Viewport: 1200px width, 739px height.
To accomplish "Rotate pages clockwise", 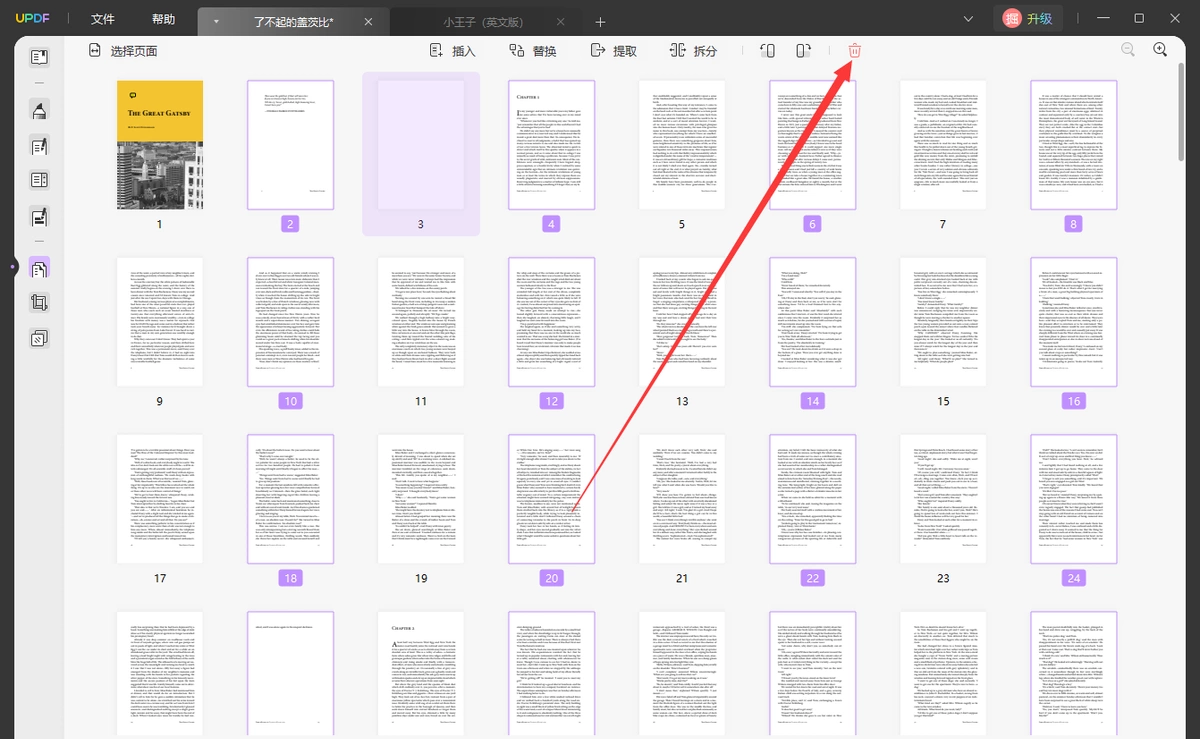I will coord(803,51).
